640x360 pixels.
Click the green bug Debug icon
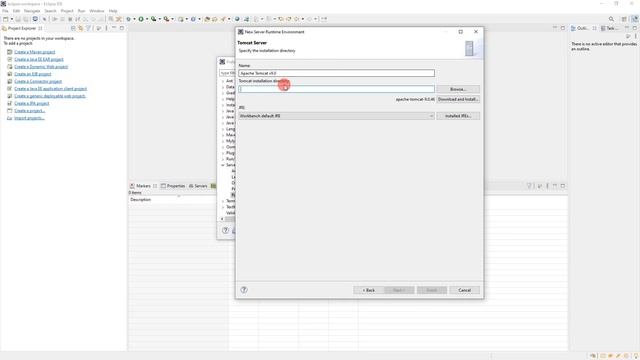[129, 19]
